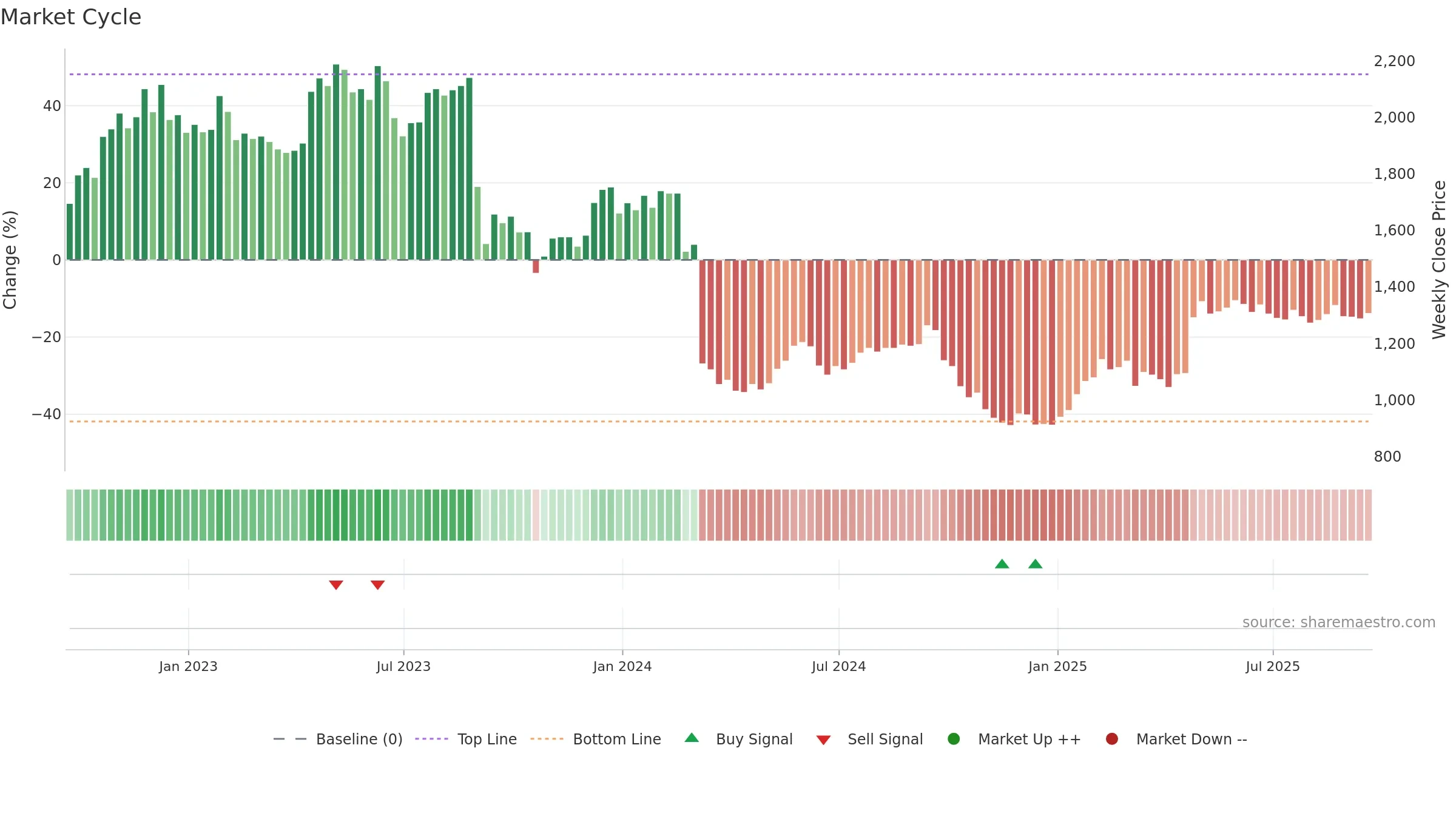Click the Market Cycle chart title
Image resolution: width=1456 pixels, height=819 pixels.
click(71, 17)
